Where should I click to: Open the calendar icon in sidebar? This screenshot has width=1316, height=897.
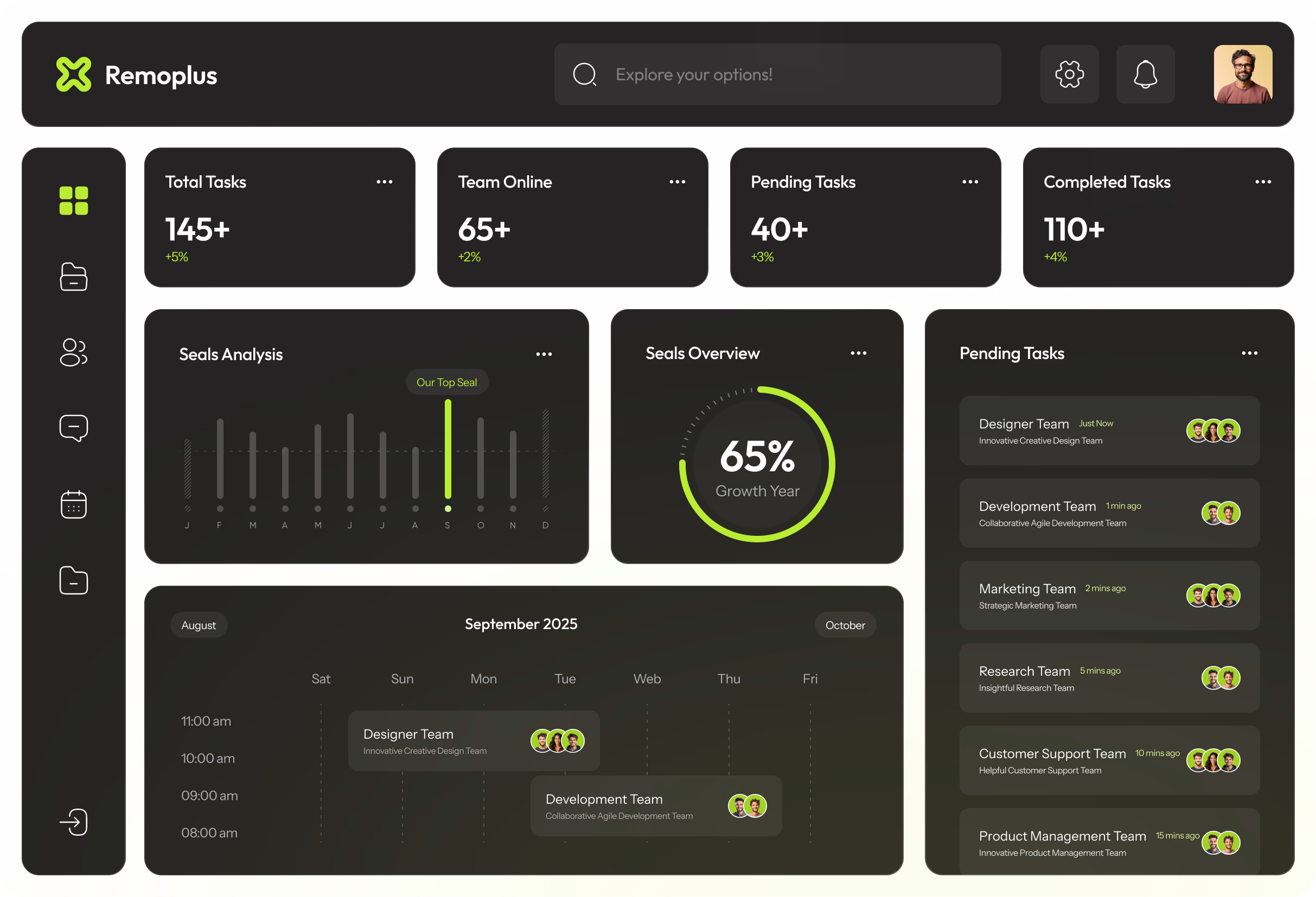click(x=74, y=504)
